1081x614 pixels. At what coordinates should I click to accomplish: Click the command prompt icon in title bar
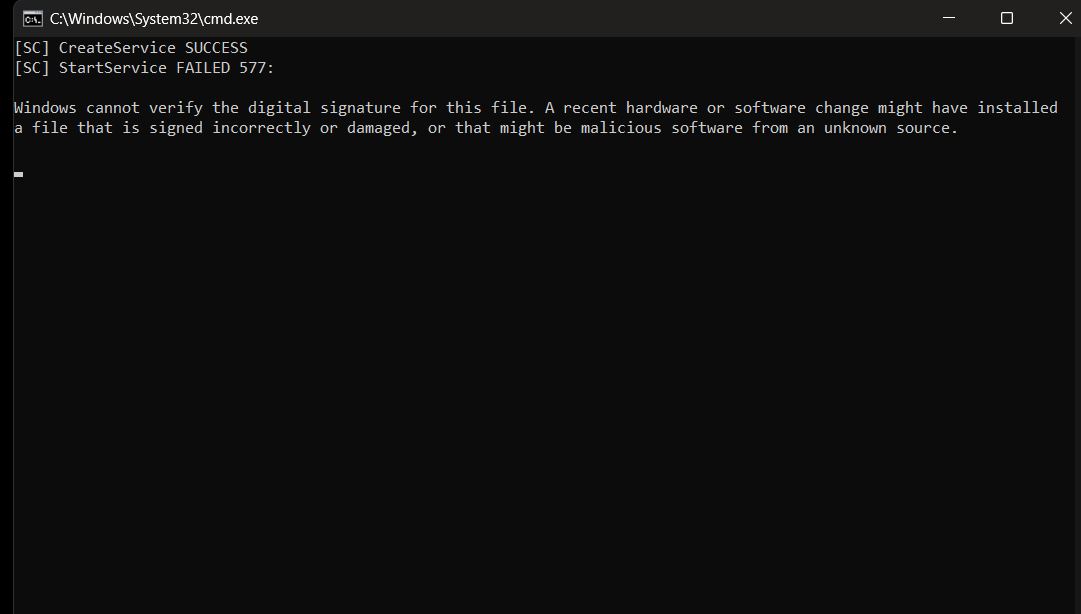(x=31, y=18)
